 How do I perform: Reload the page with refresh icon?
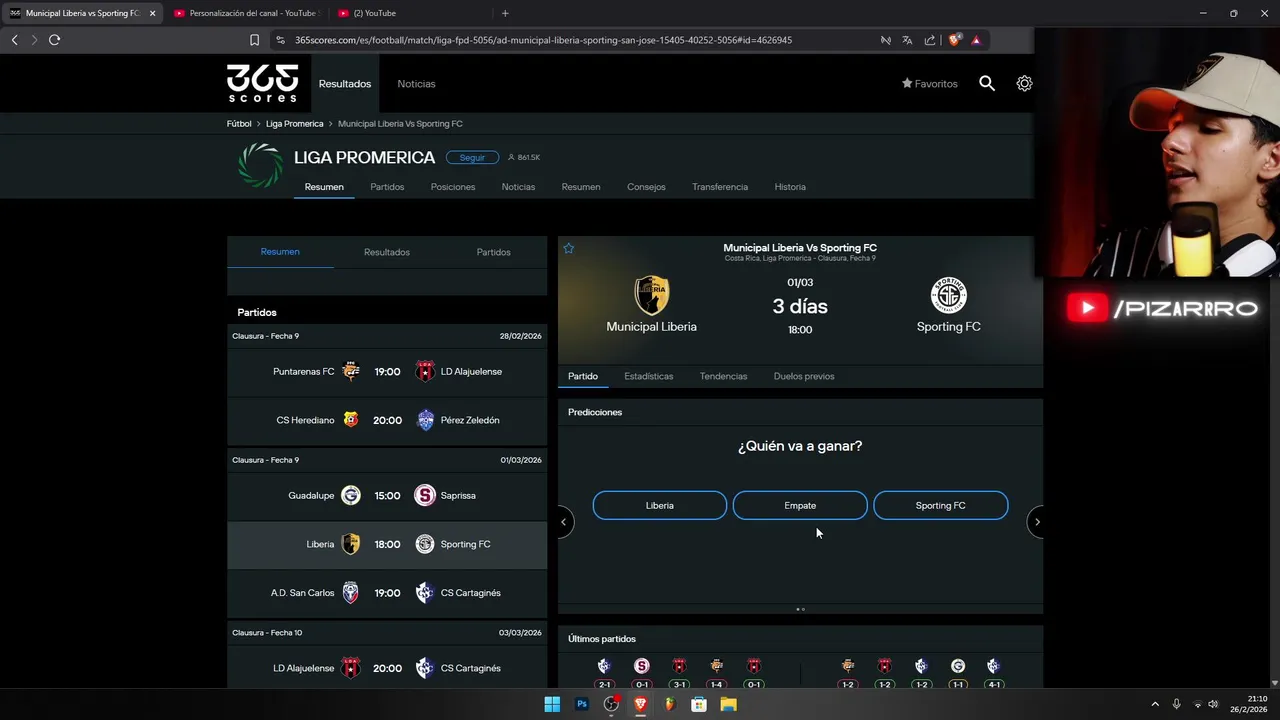click(x=54, y=40)
